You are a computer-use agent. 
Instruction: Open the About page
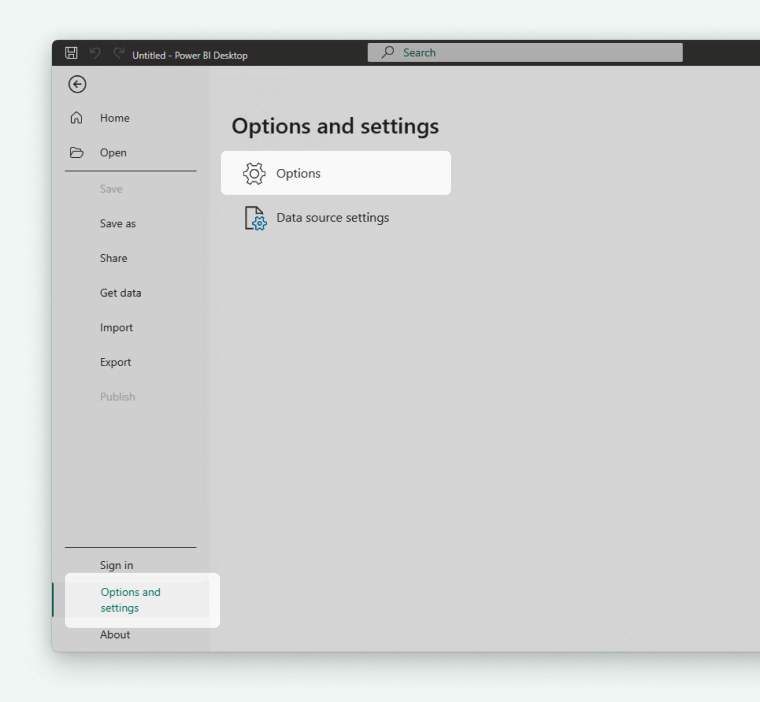pyautogui.click(x=115, y=635)
